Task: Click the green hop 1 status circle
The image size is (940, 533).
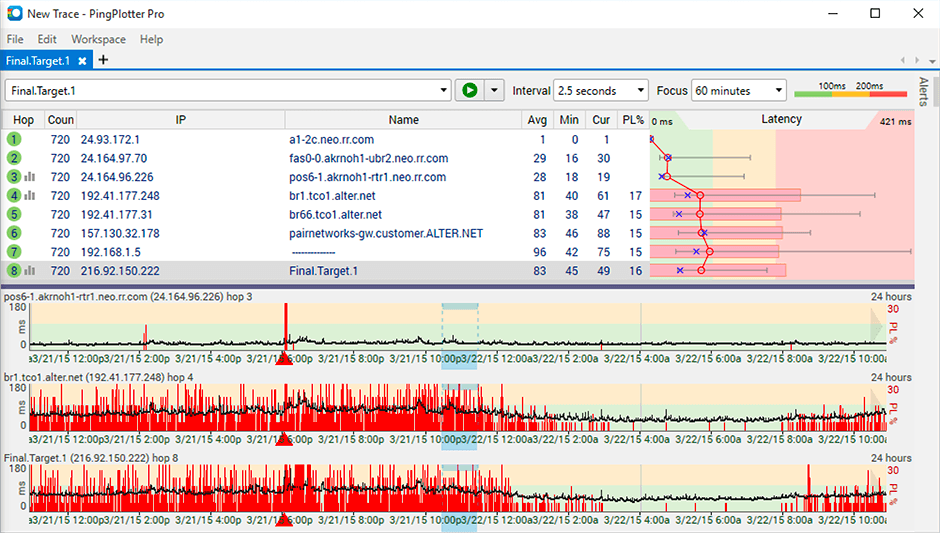Action: point(14,140)
